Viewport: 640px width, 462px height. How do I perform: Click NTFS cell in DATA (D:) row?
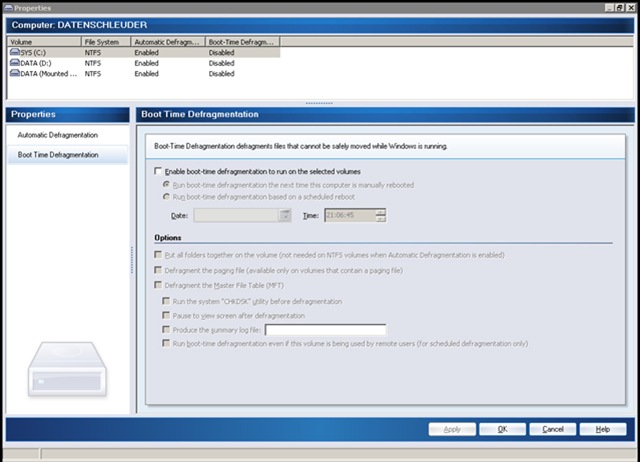click(93, 63)
